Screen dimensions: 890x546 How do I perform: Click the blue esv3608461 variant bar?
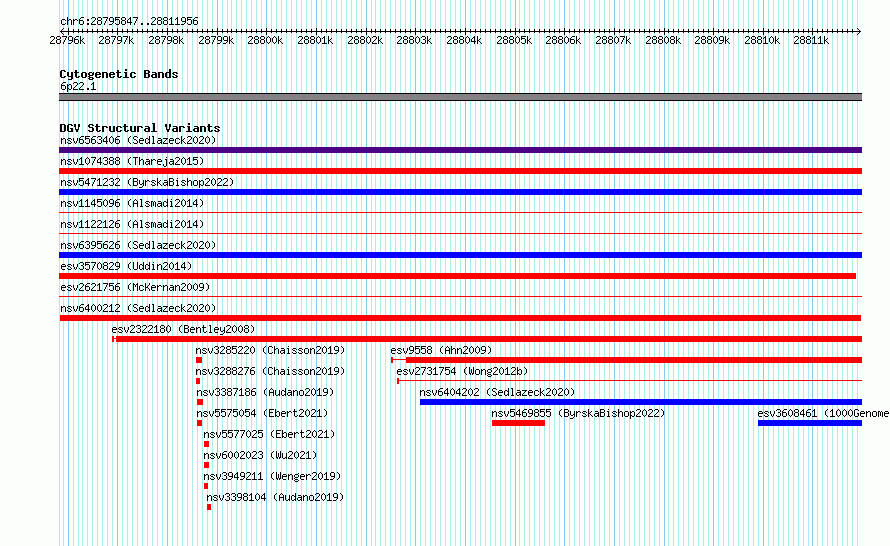click(810, 423)
